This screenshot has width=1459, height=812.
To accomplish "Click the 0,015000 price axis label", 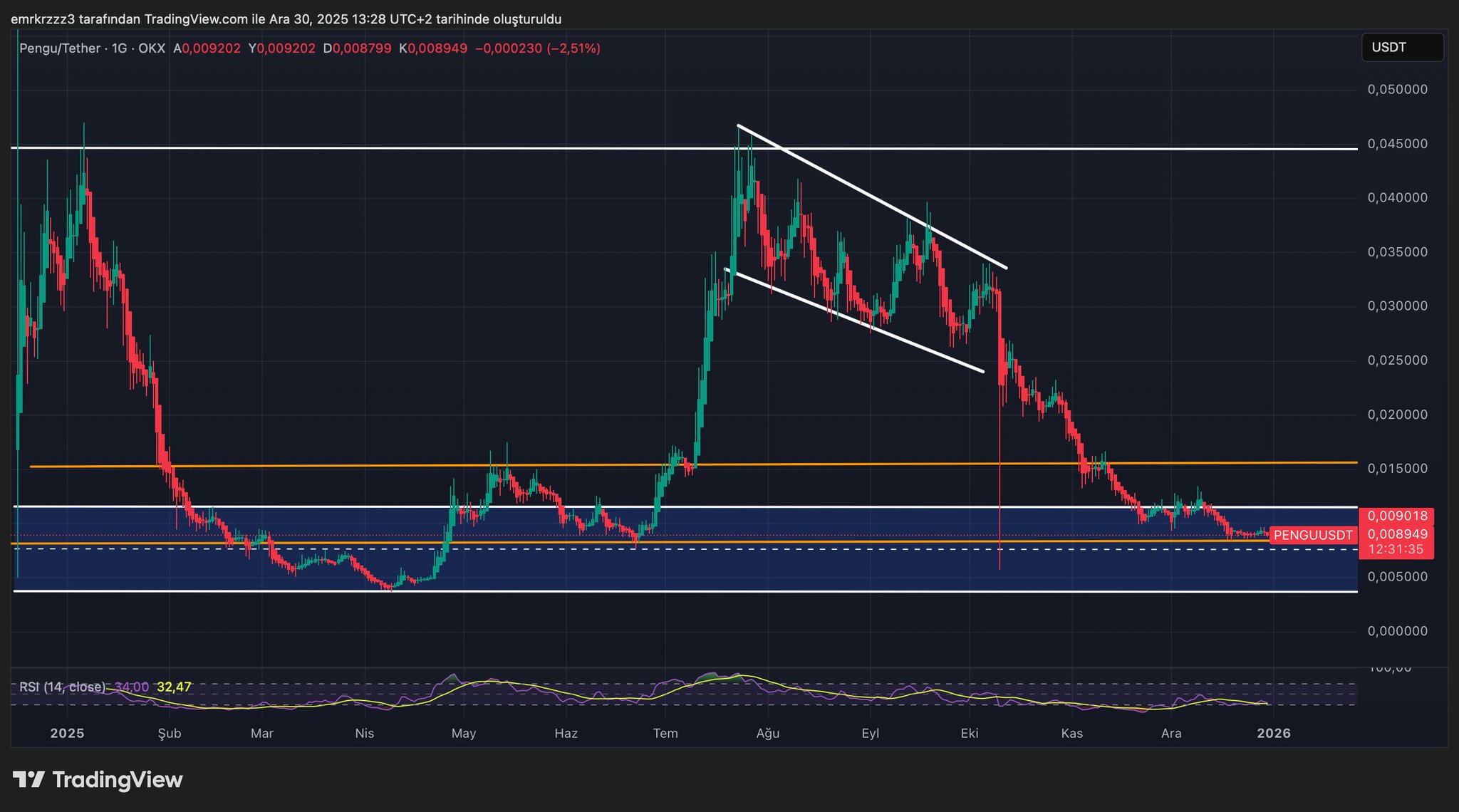I will tap(1397, 469).
